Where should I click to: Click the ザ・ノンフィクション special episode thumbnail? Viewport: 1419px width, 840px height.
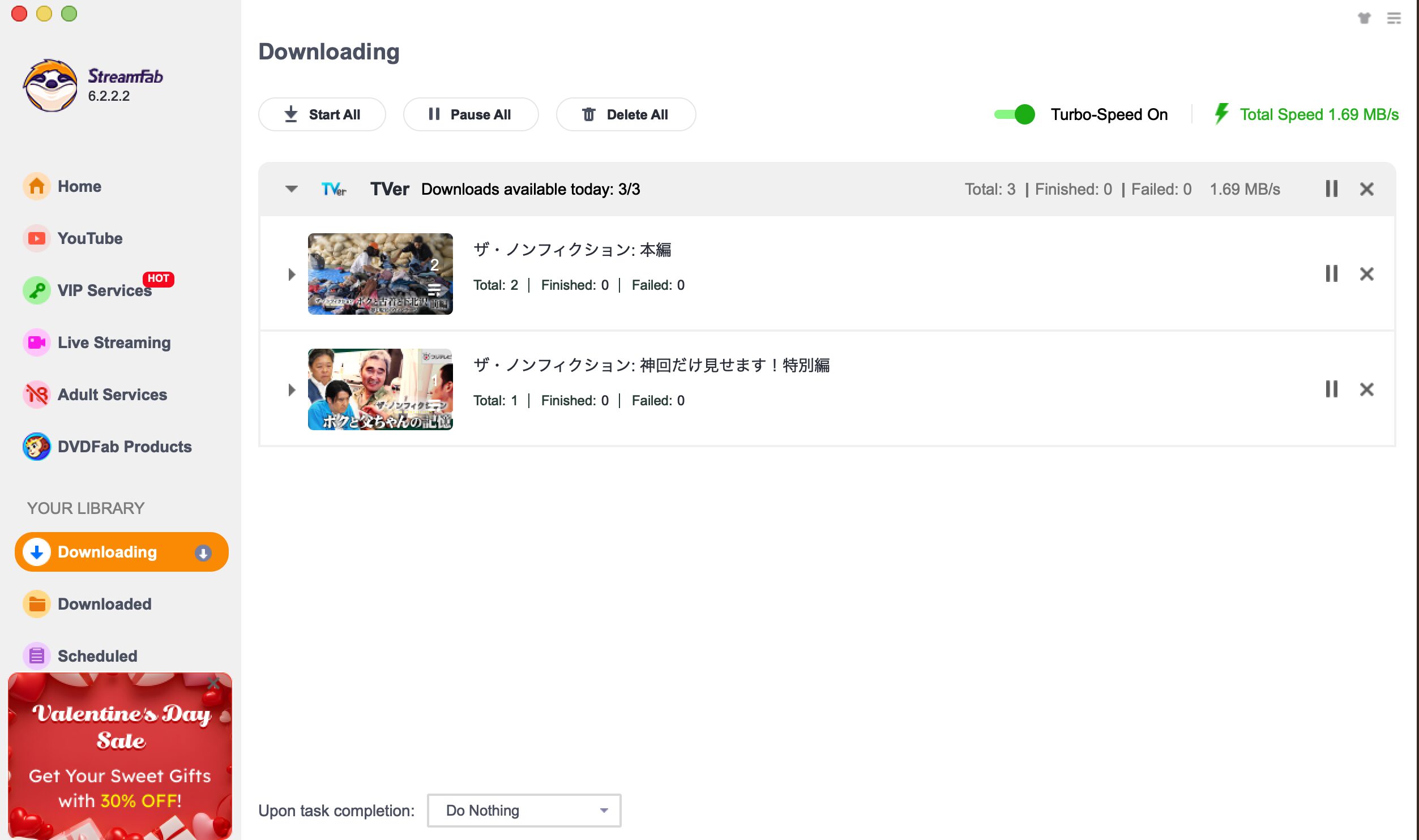point(380,389)
